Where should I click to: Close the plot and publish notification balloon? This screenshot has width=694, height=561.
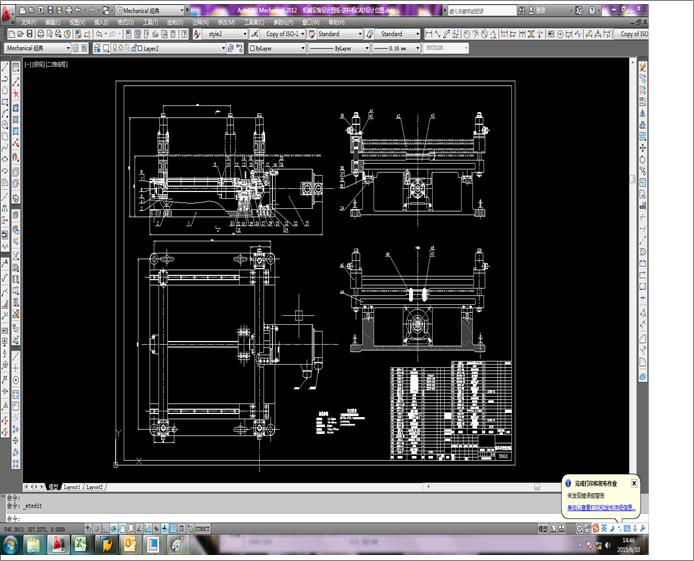(x=634, y=482)
